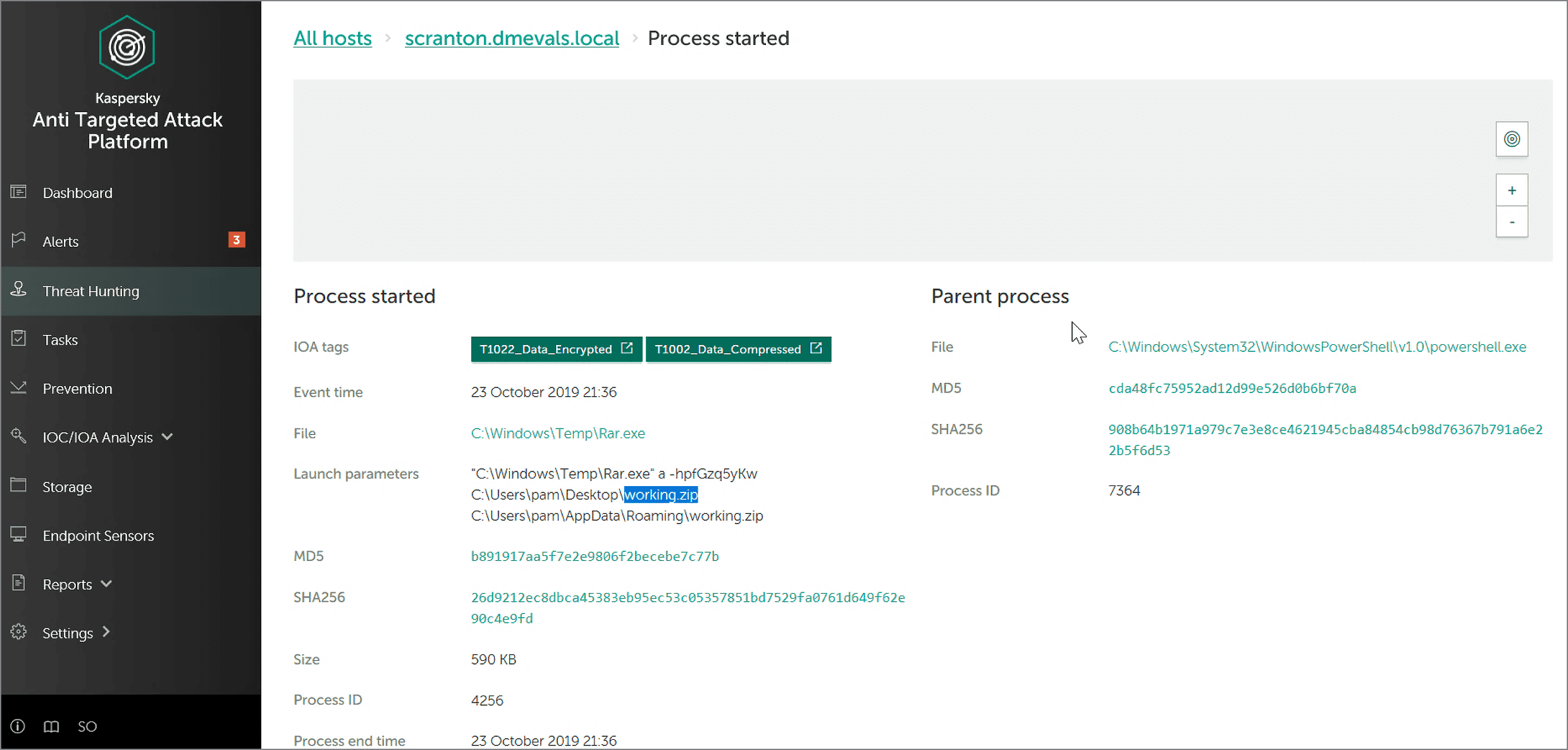Screen dimensions: 1568x750
Task: Open the Dashboard section
Action: tap(77, 193)
